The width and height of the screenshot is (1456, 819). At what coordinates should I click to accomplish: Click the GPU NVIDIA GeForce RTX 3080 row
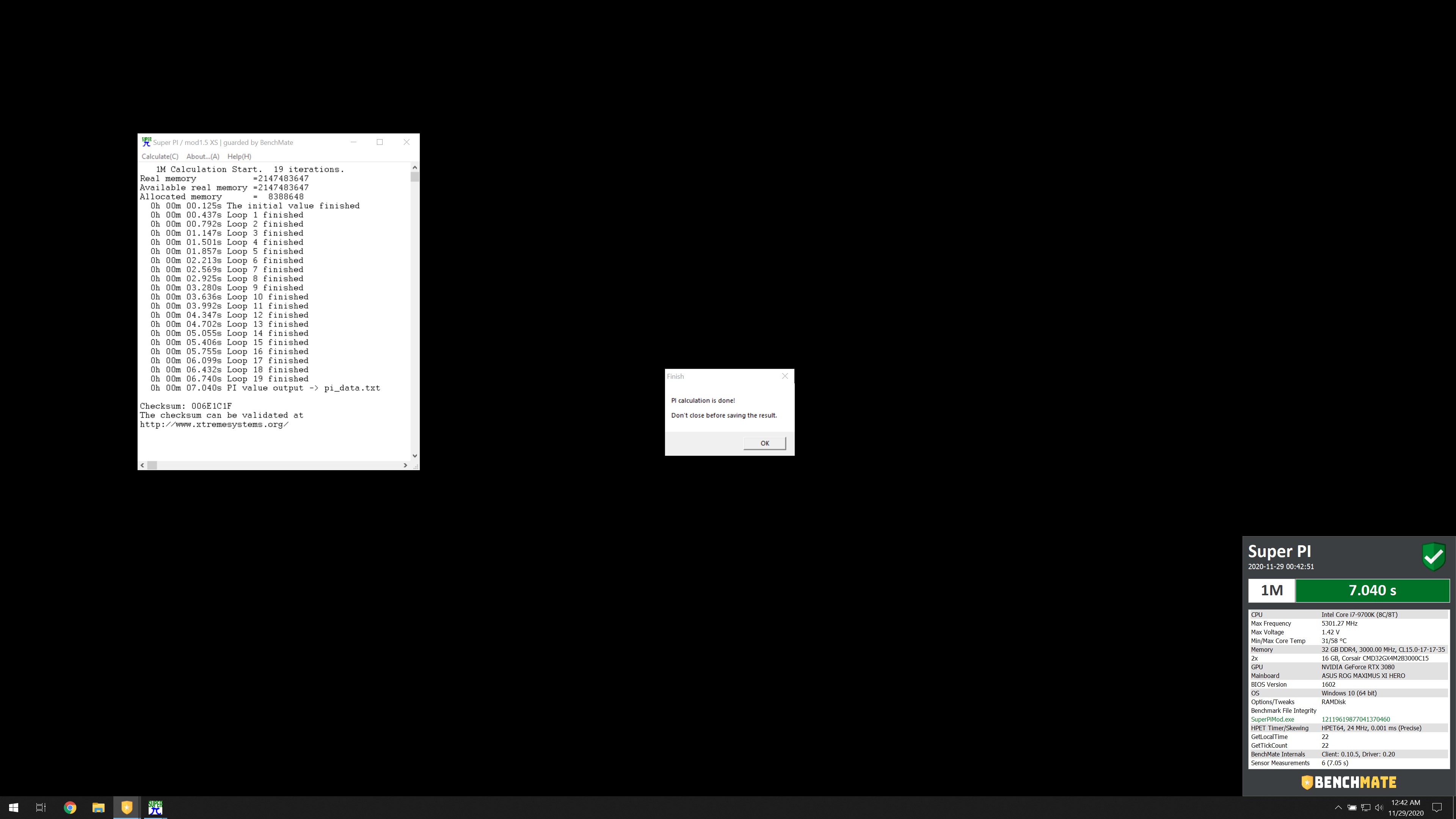pyautogui.click(x=1349, y=667)
